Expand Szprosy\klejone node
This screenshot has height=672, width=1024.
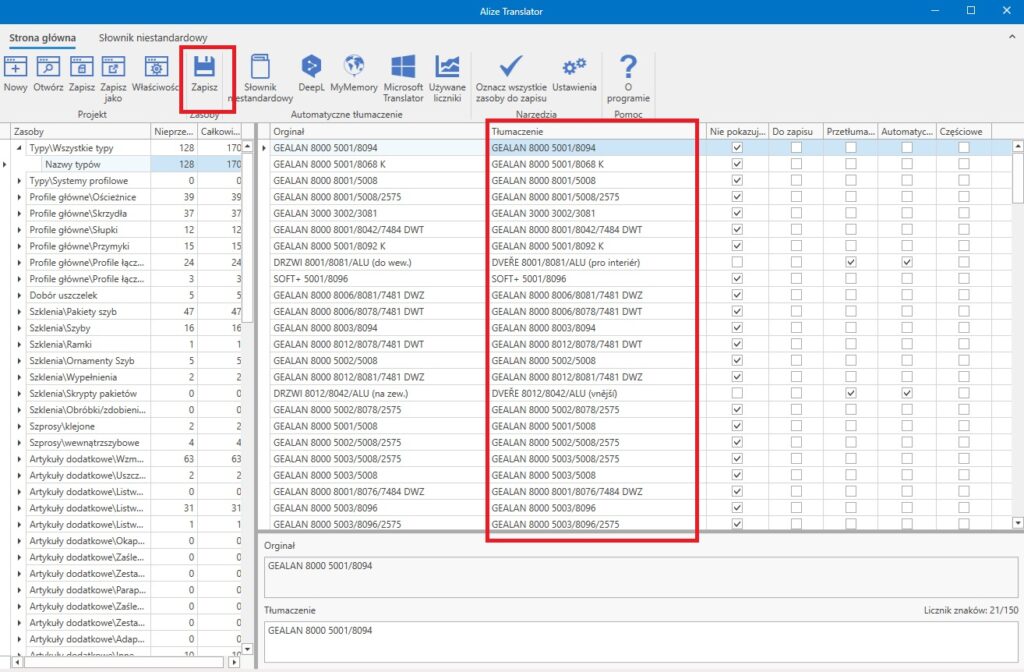(x=19, y=426)
